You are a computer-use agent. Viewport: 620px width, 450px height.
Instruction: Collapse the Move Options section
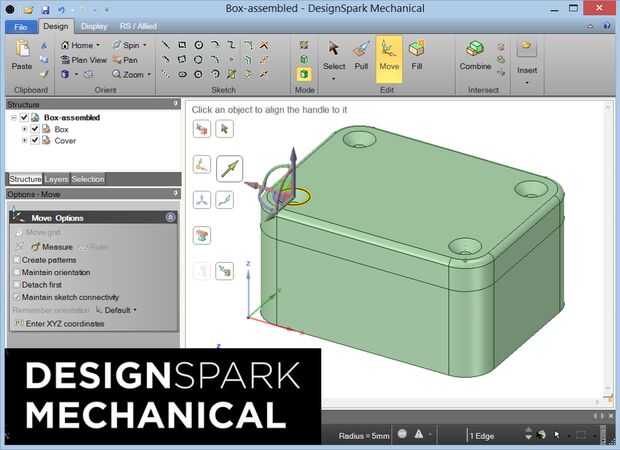tap(170, 217)
